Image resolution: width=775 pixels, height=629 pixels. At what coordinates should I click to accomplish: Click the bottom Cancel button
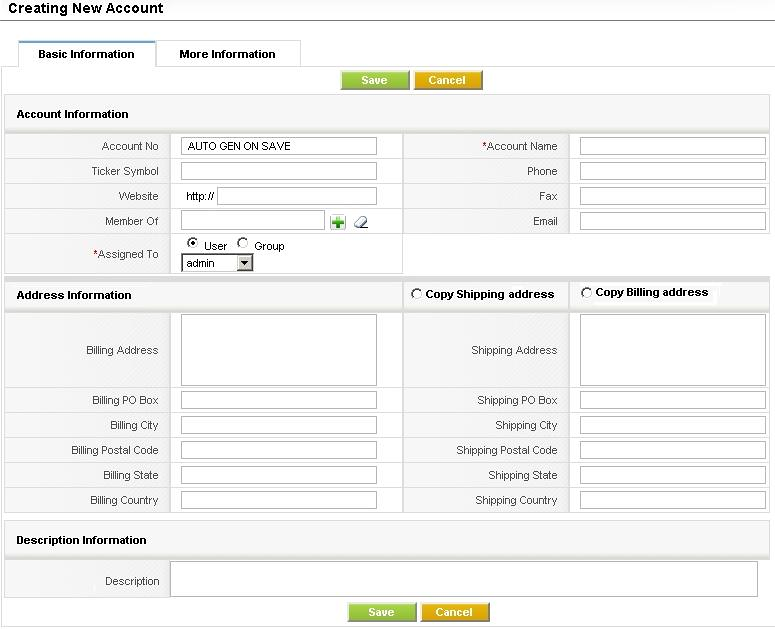click(455, 612)
